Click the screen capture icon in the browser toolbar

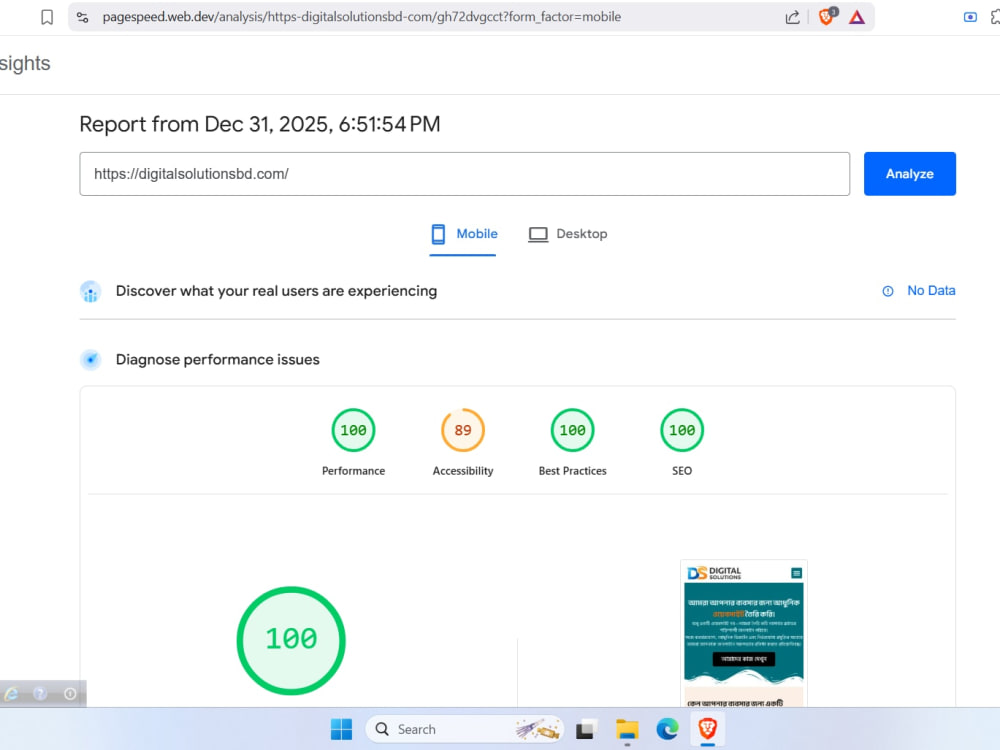[970, 17]
